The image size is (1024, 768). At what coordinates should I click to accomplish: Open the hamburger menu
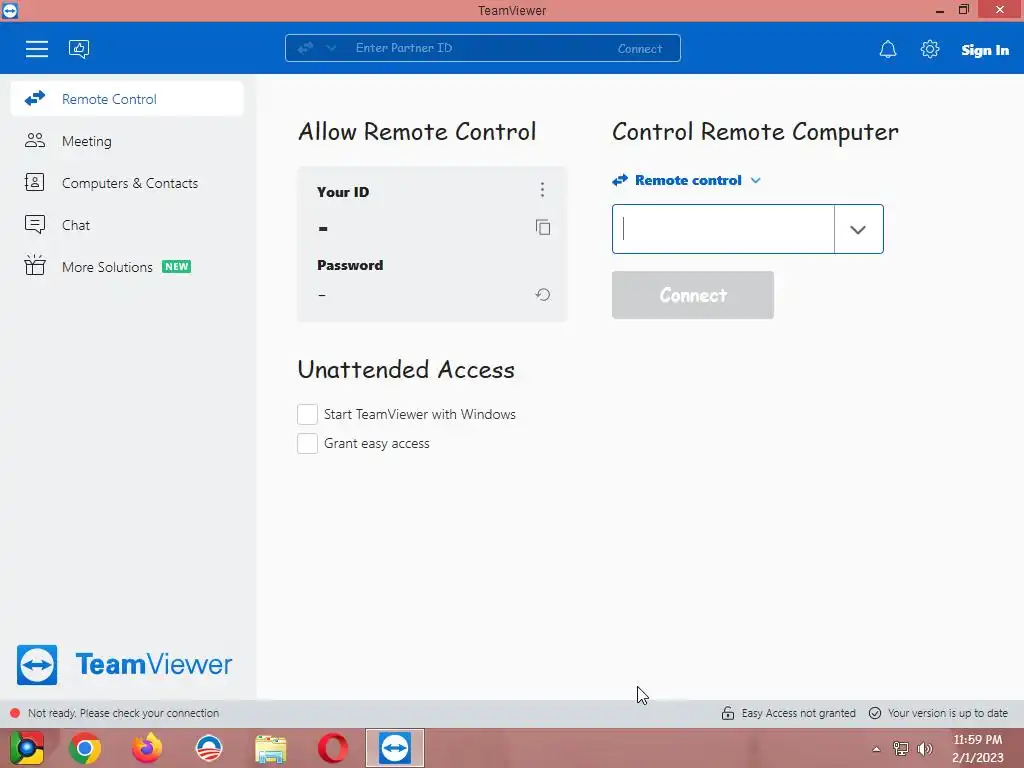point(37,49)
